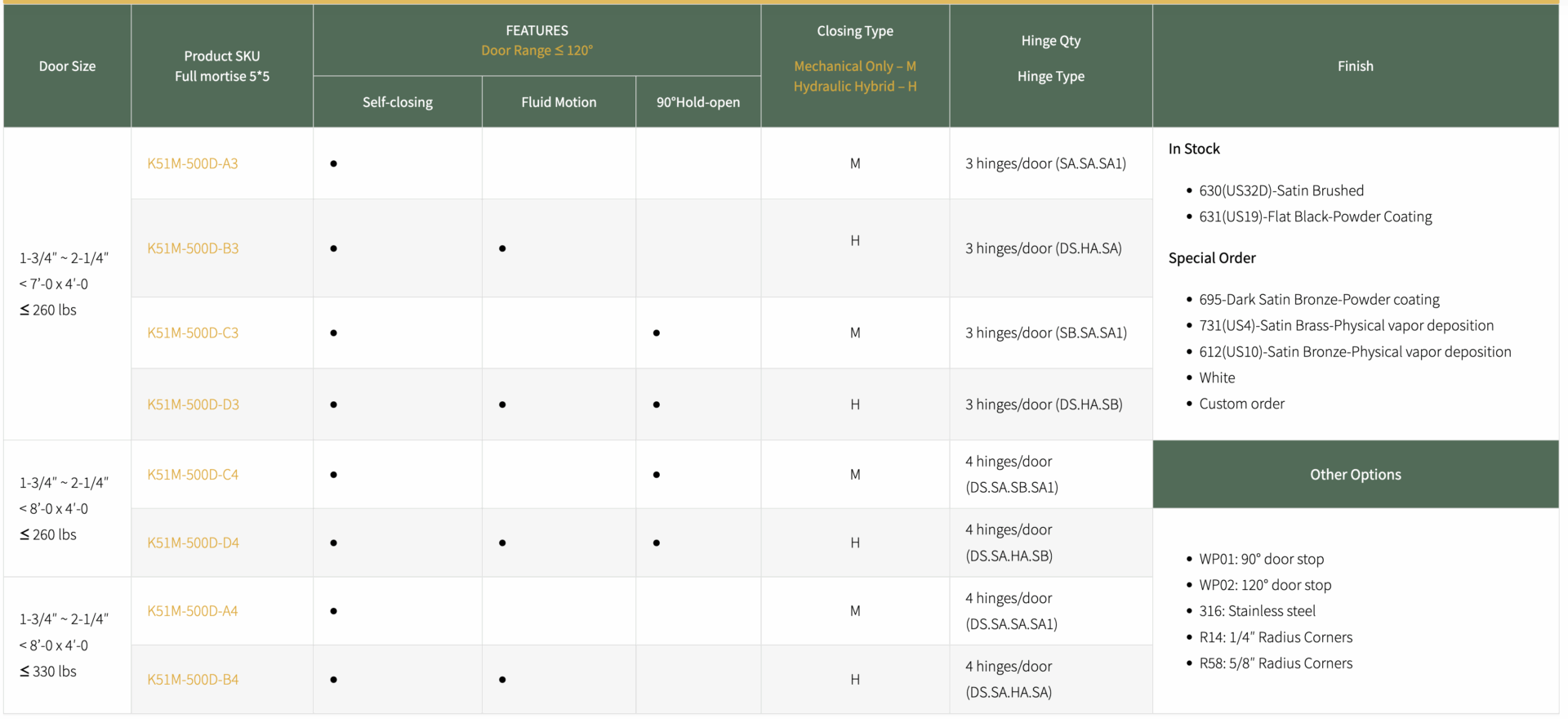Click closing type H in K51M-500D-B3 row
The height and width of the screenshot is (719, 1568).
tap(855, 241)
